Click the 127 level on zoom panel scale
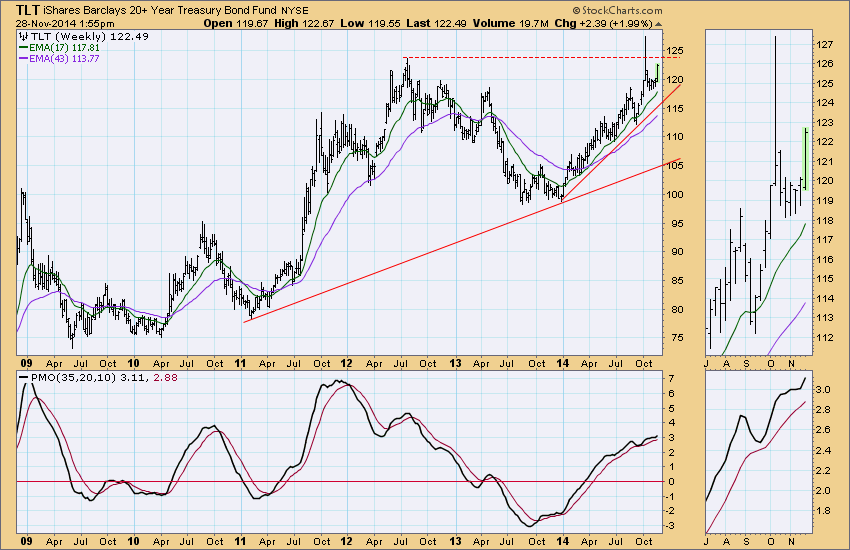The width and height of the screenshot is (850, 550). (826, 45)
